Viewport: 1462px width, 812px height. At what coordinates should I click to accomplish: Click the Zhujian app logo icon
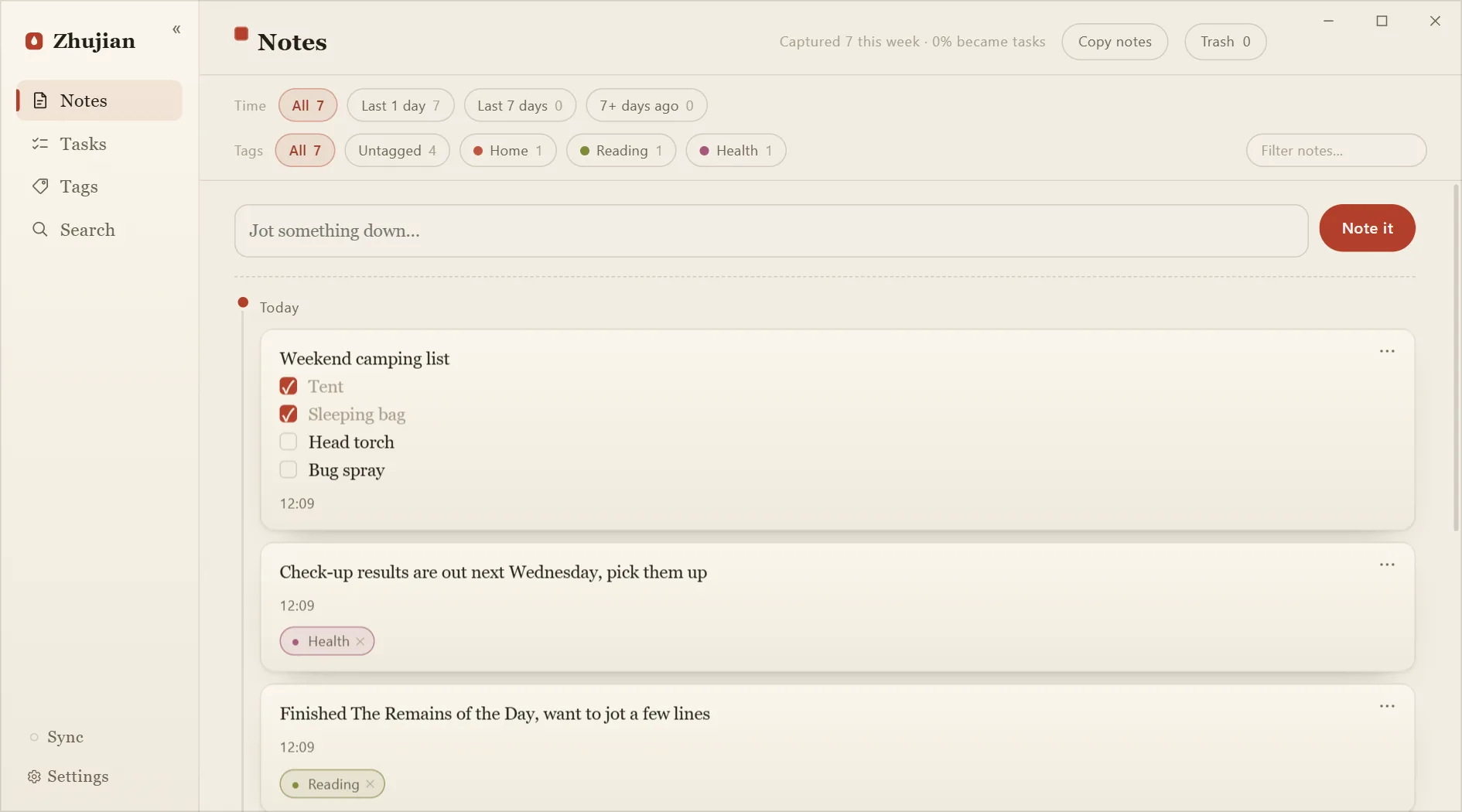click(34, 41)
